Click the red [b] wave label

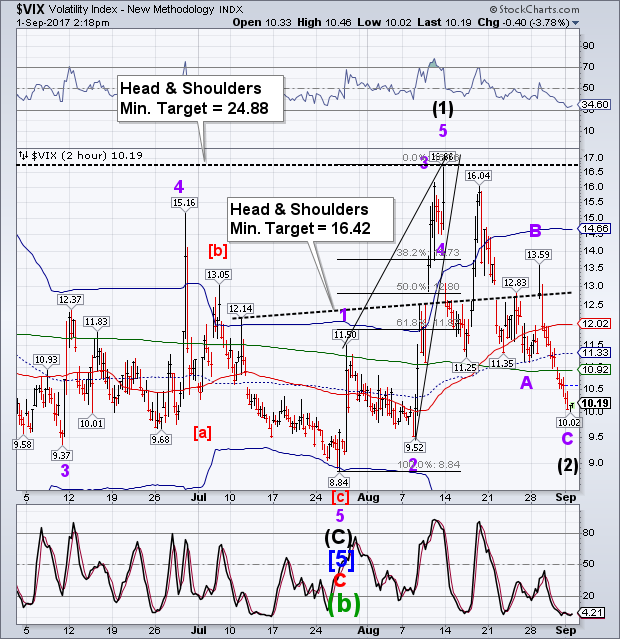click(x=218, y=251)
